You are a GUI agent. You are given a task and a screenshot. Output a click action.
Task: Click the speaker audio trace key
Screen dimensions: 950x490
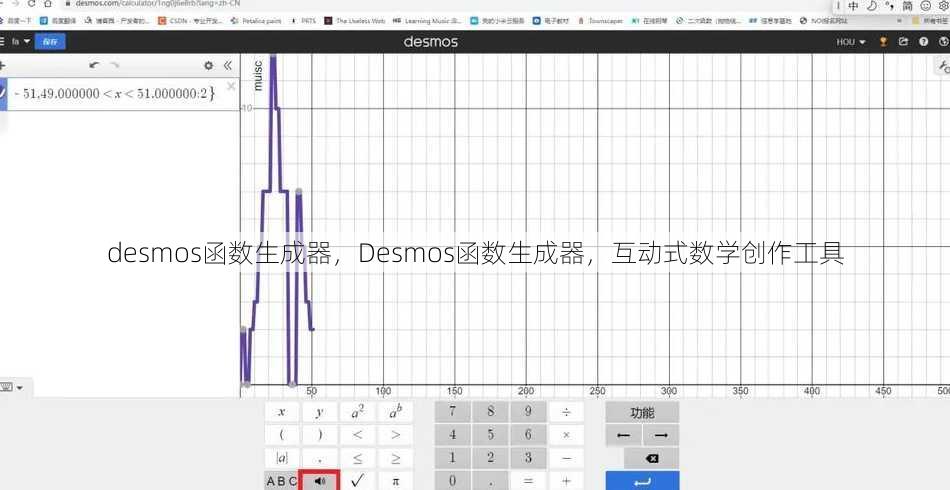[x=319, y=481]
